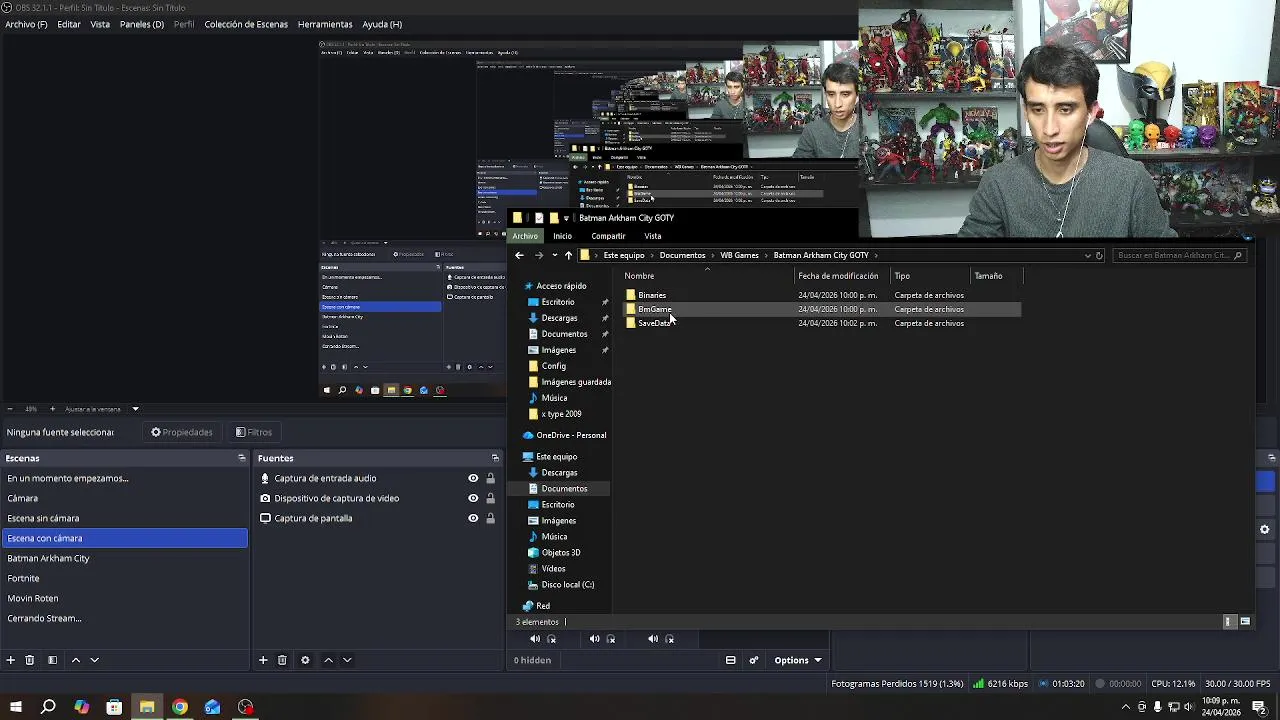
Task: Open Explorer address history dropdown
Action: (x=1087, y=255)
